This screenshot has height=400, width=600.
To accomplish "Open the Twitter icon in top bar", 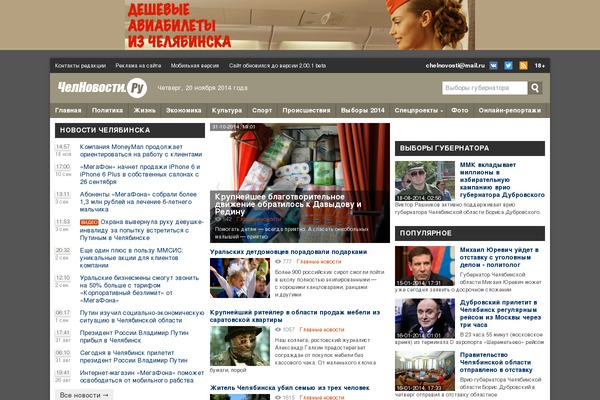I will click(508, 65).
